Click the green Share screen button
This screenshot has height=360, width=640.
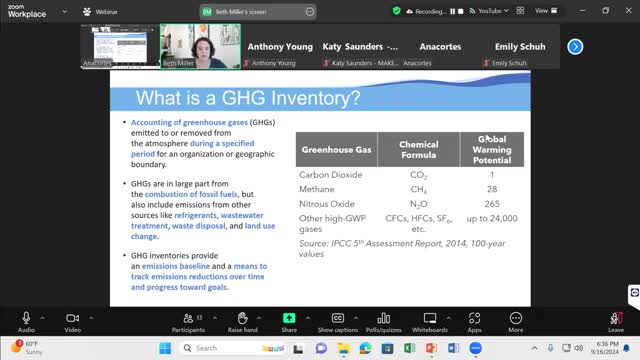click(x=289, y=318)
